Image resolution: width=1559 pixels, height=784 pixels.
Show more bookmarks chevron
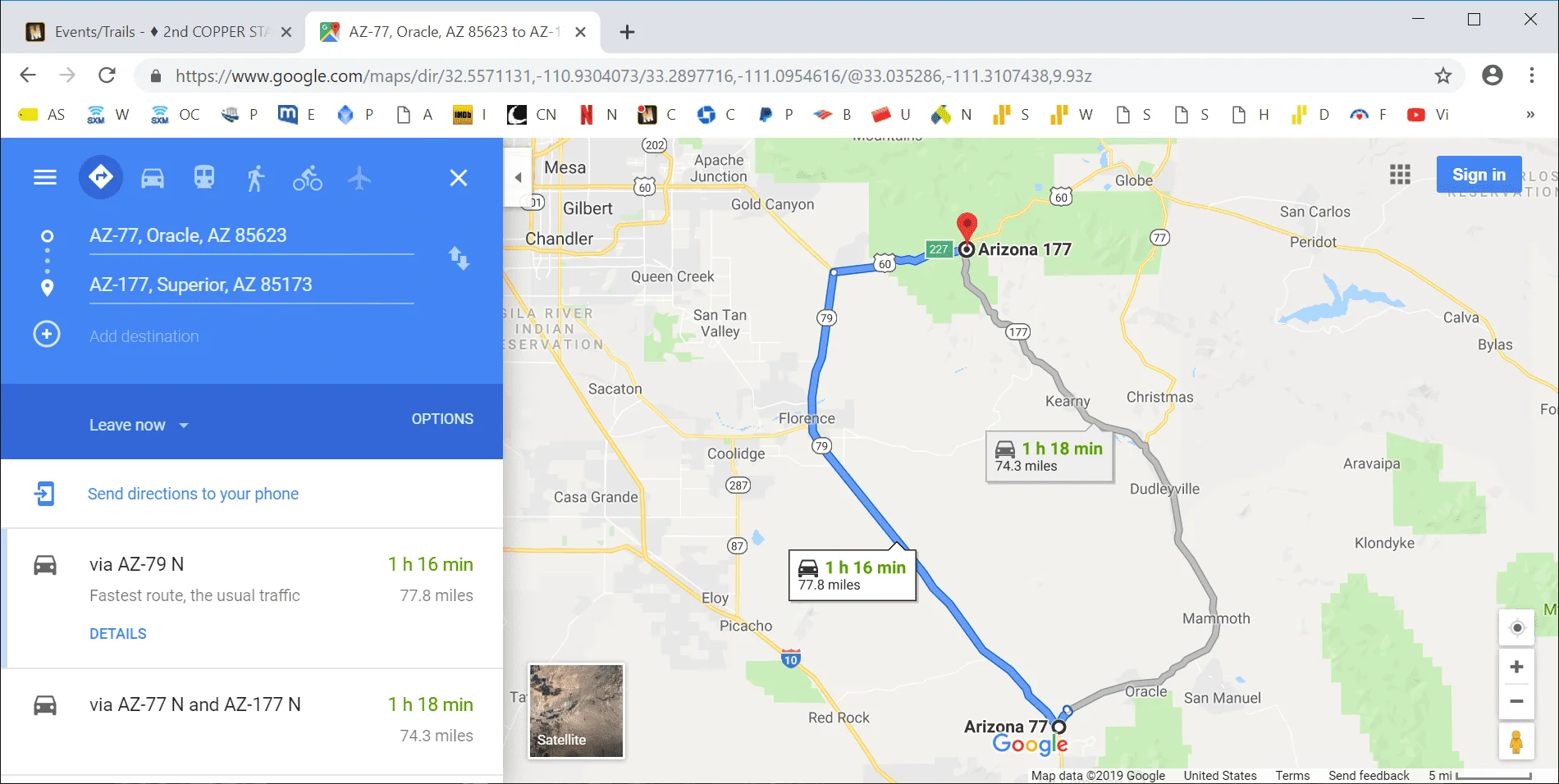pyautogui.click(x=1530, y=115)
